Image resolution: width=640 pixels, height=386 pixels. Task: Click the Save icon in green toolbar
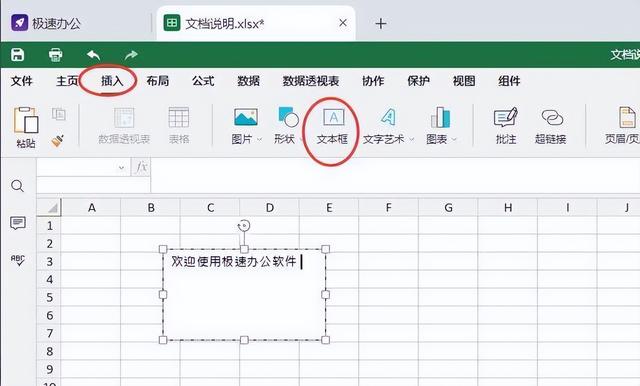point(18,55)
